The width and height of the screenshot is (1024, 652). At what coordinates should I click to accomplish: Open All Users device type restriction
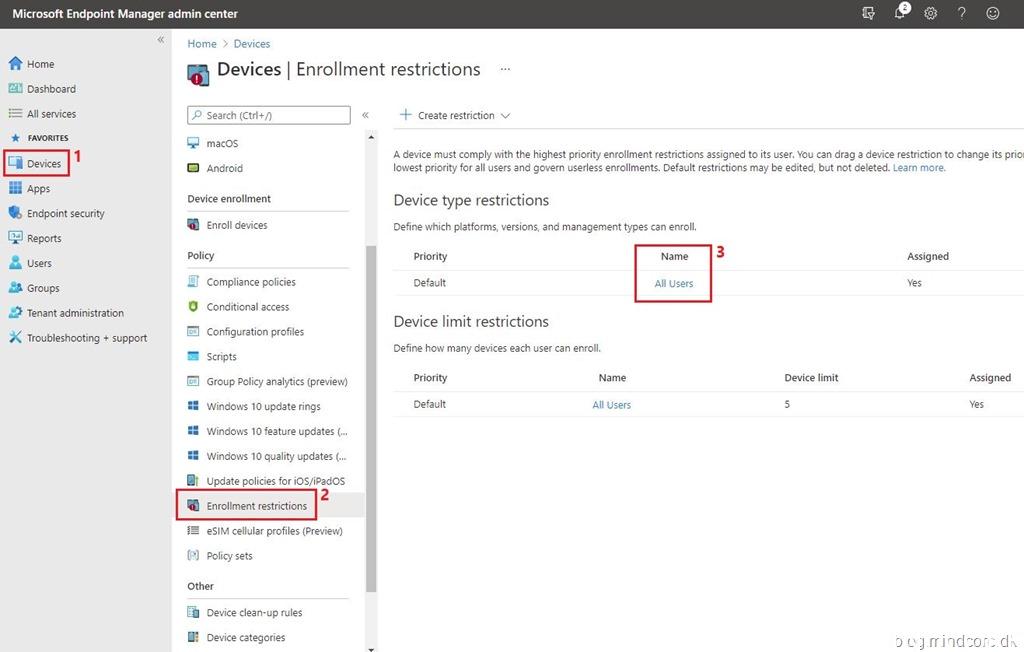tap(673, 283)
